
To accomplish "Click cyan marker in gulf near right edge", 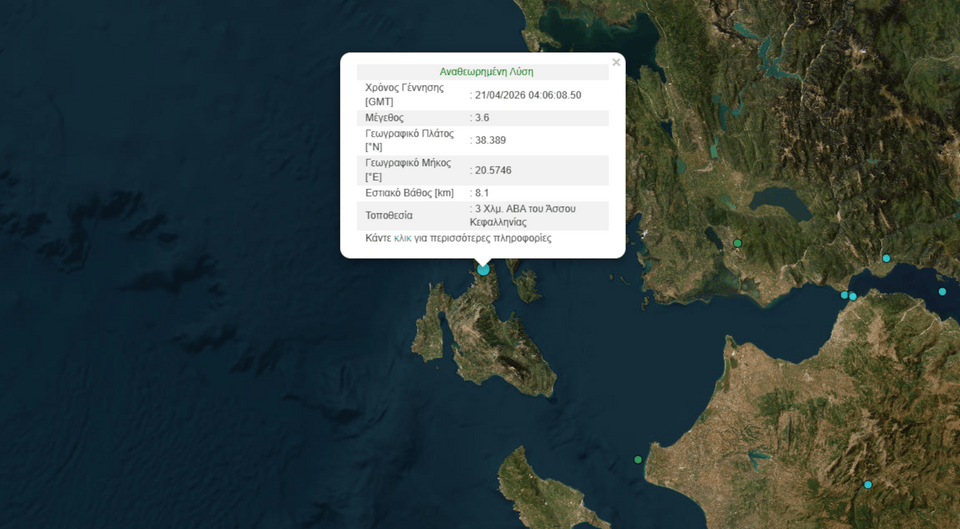I will (x=942, y=292).
